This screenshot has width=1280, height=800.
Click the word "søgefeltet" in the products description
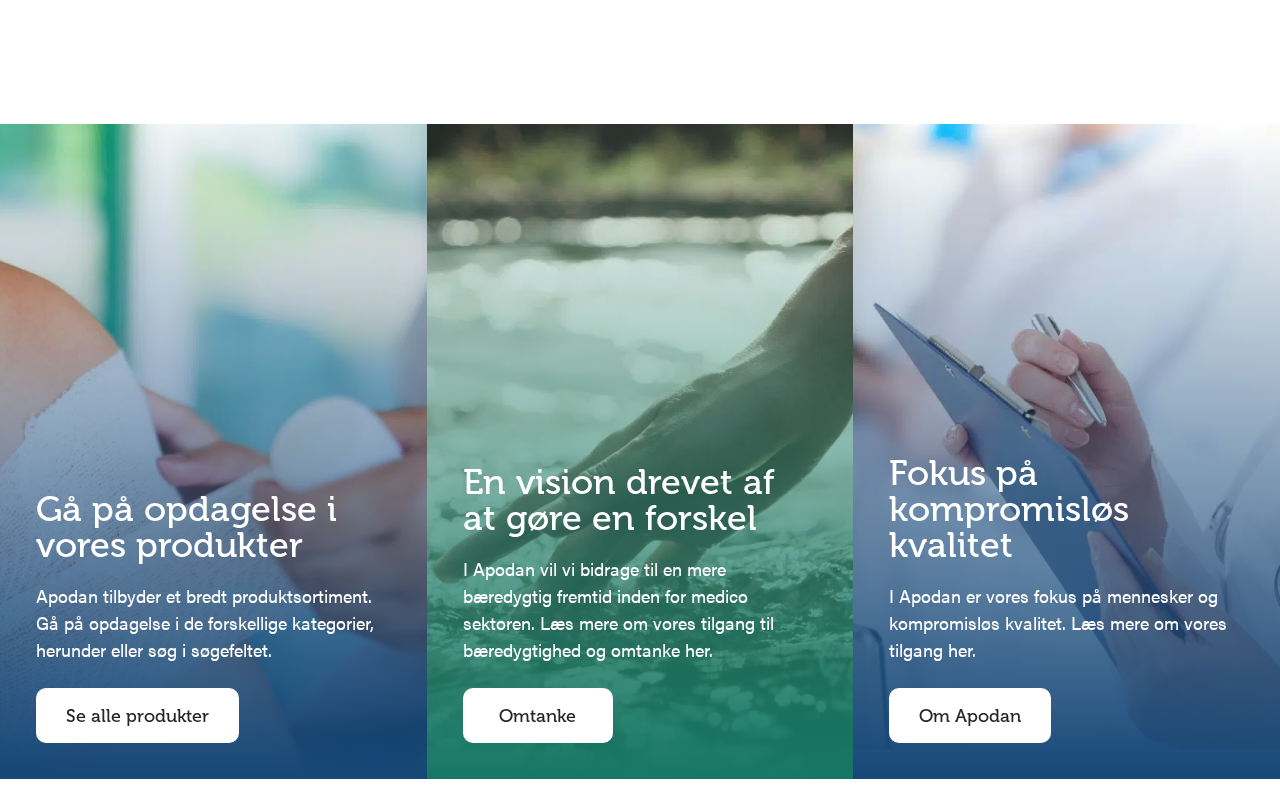(x=226, y=651)
